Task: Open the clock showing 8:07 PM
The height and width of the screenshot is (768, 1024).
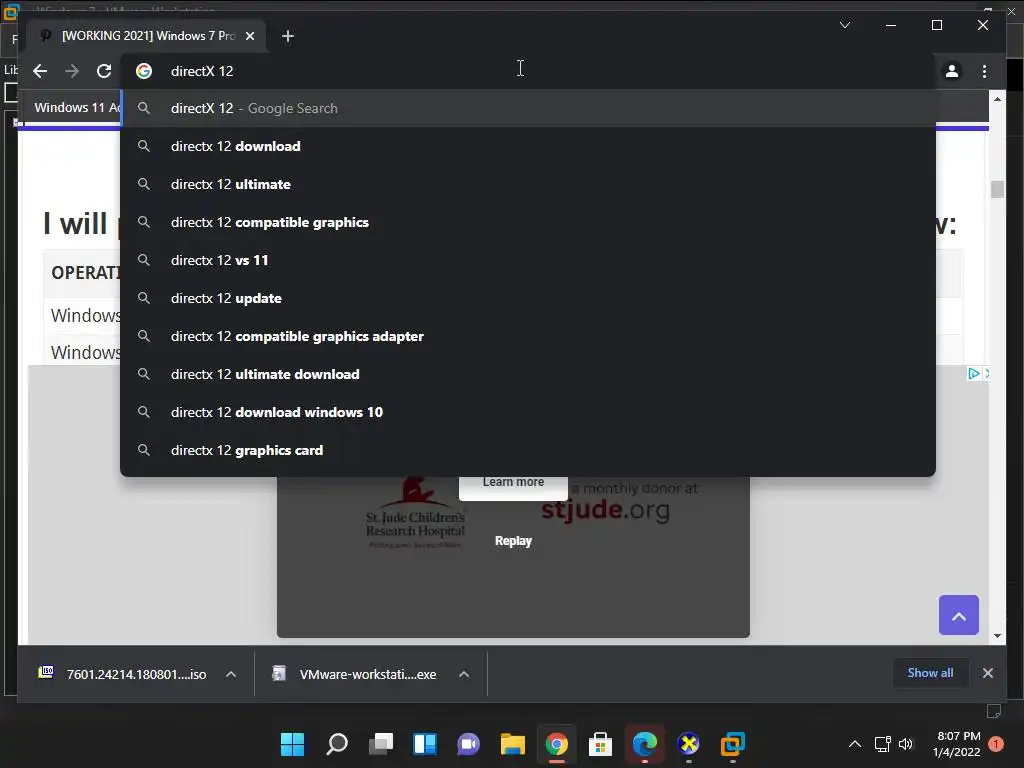Action: 956,744
